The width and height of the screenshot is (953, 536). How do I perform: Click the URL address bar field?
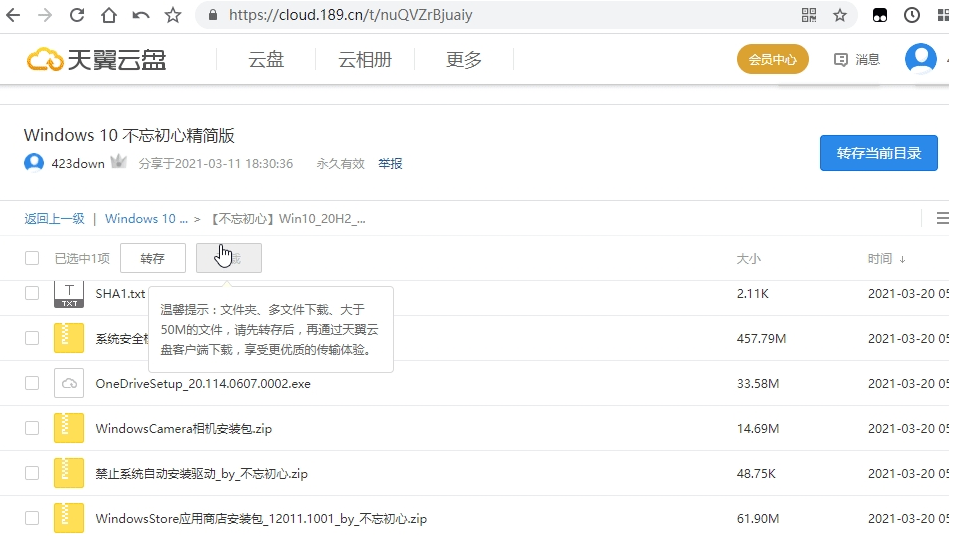(x=500, y=15)
